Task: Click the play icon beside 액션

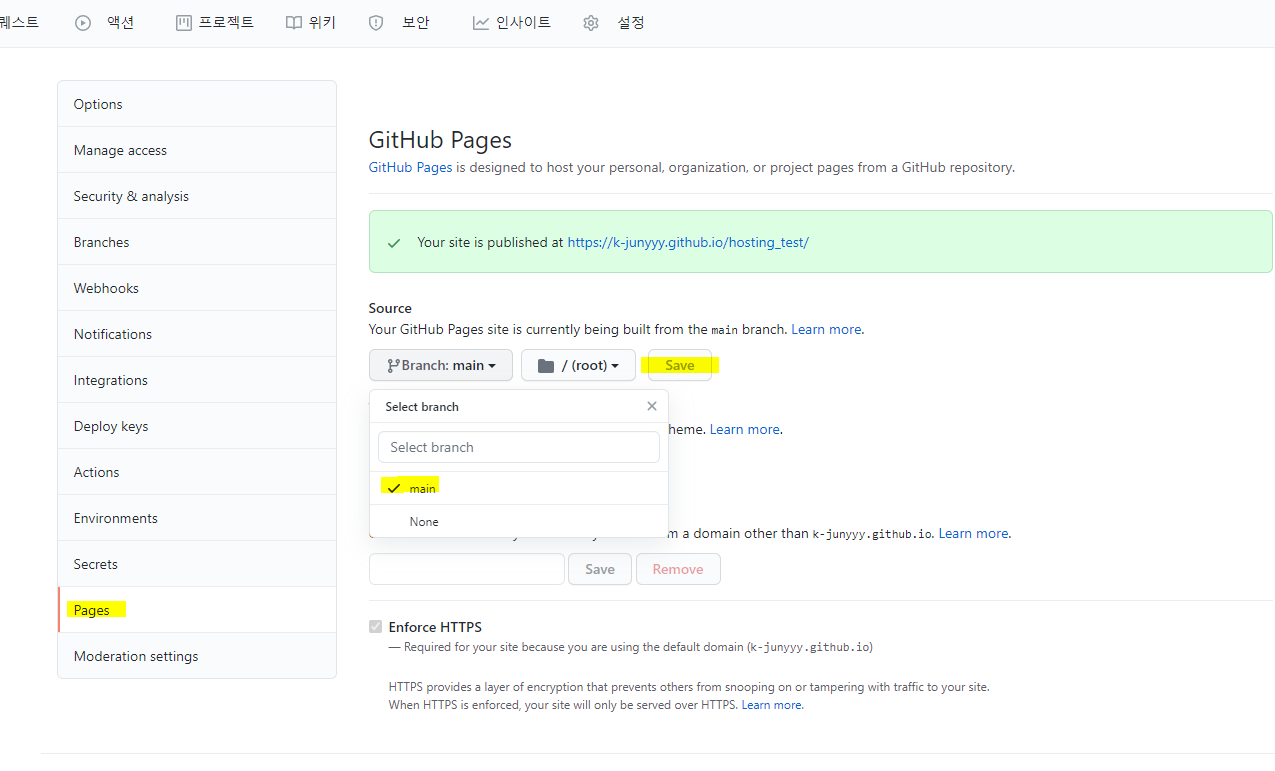Action: coord(83,23)
